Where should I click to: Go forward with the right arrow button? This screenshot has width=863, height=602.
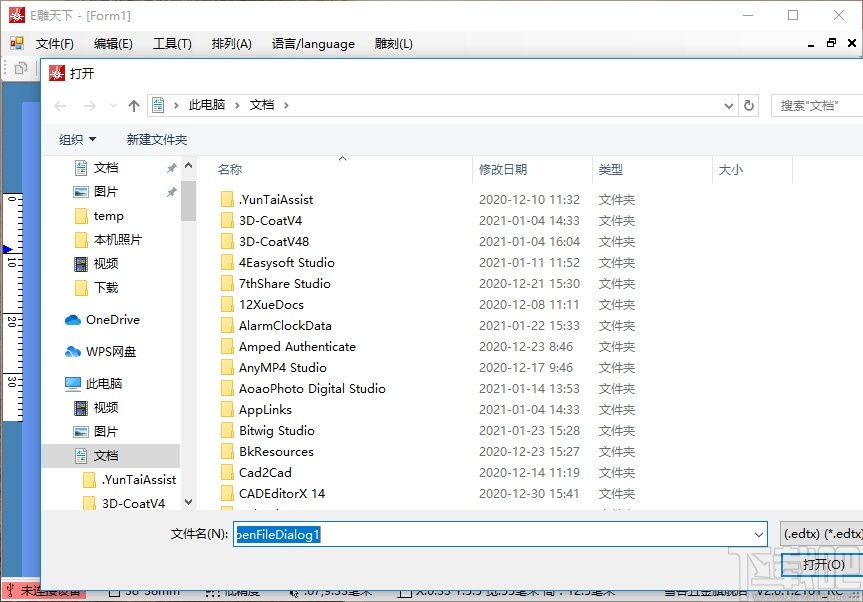[x=89, y=106]
